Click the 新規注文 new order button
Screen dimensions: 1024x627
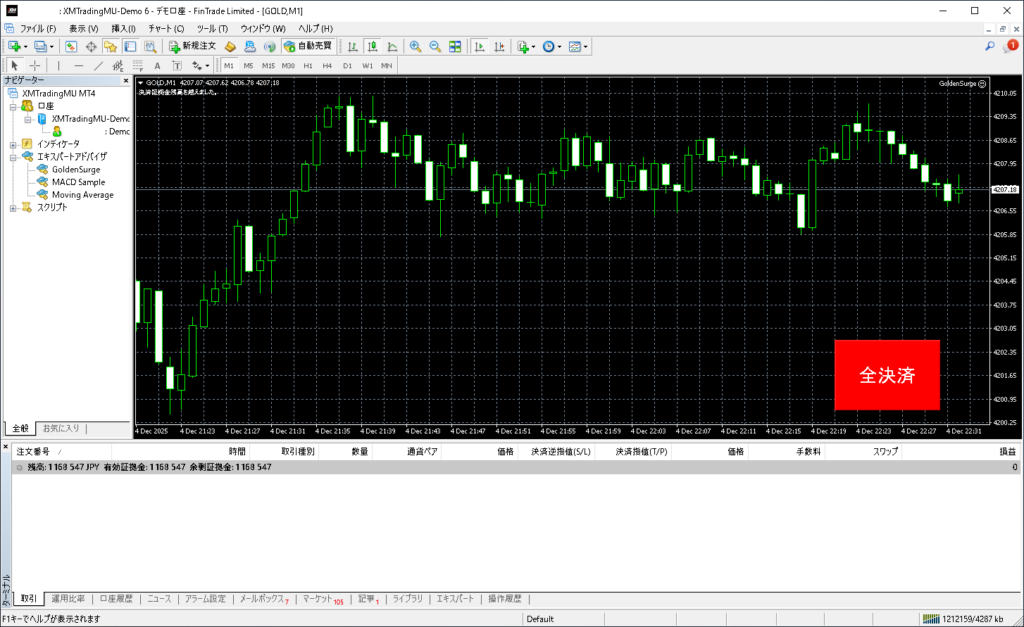pos(192,46)
